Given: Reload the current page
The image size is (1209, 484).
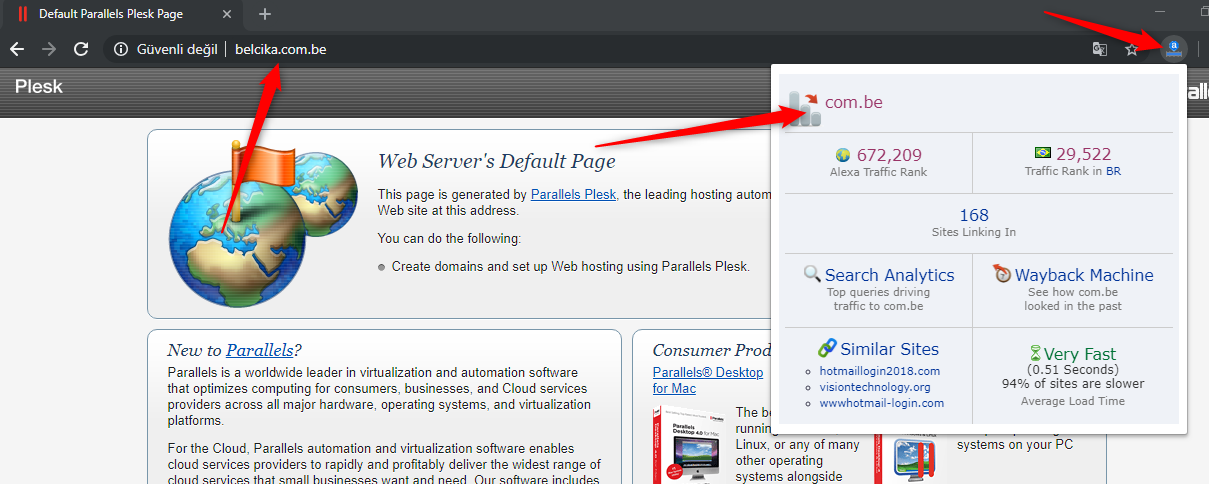Looking at the screenshot, I should coord(81,49).
